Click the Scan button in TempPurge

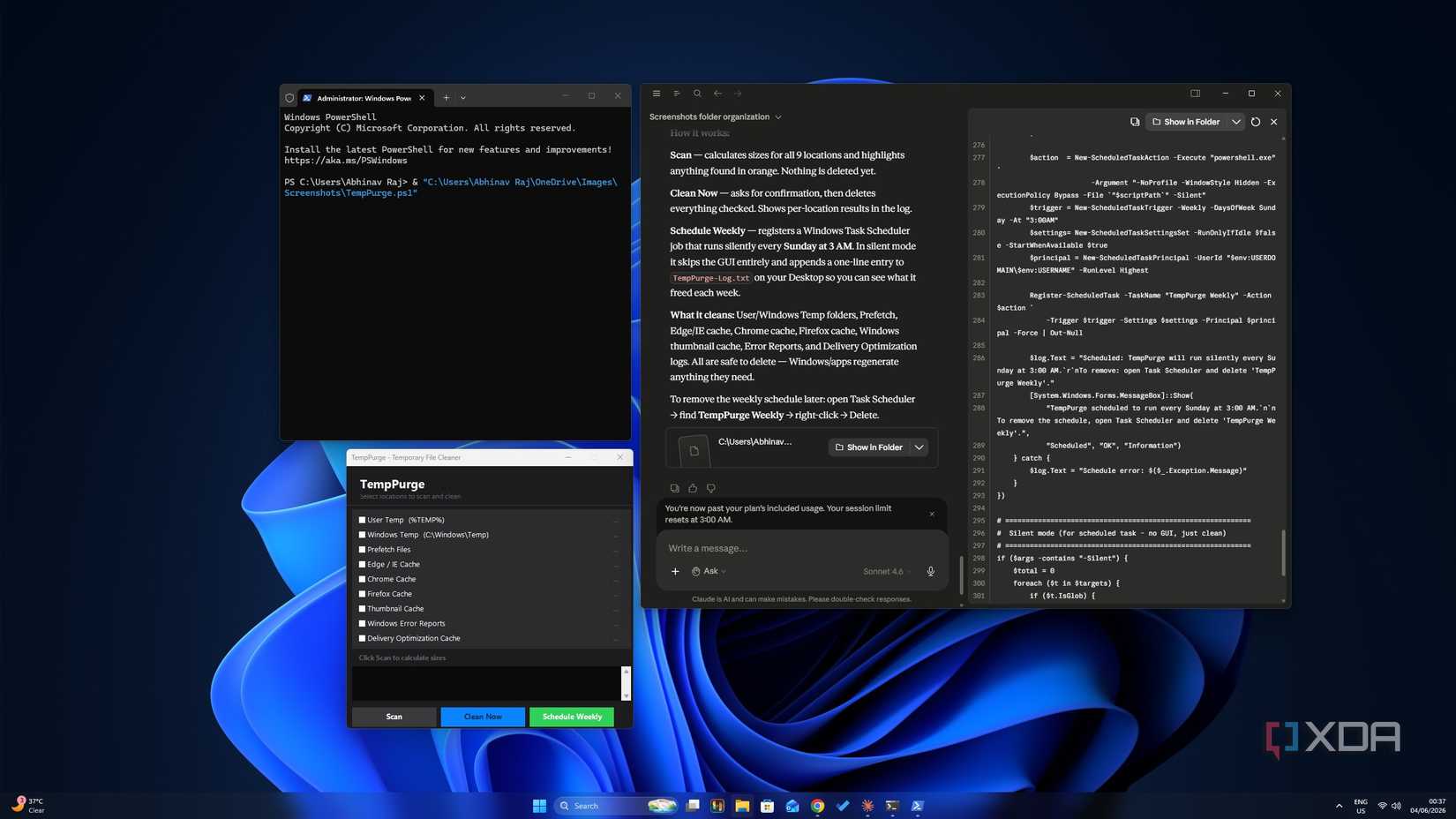(x=394, y=717)
